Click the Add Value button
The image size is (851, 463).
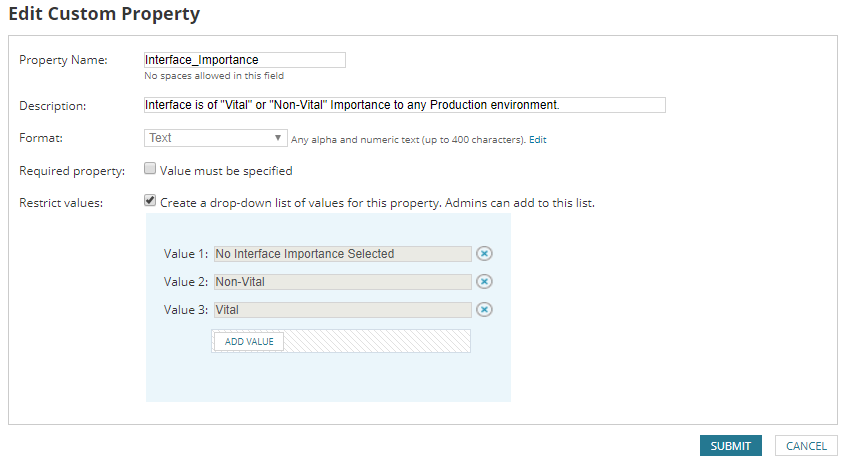point(249,342)
